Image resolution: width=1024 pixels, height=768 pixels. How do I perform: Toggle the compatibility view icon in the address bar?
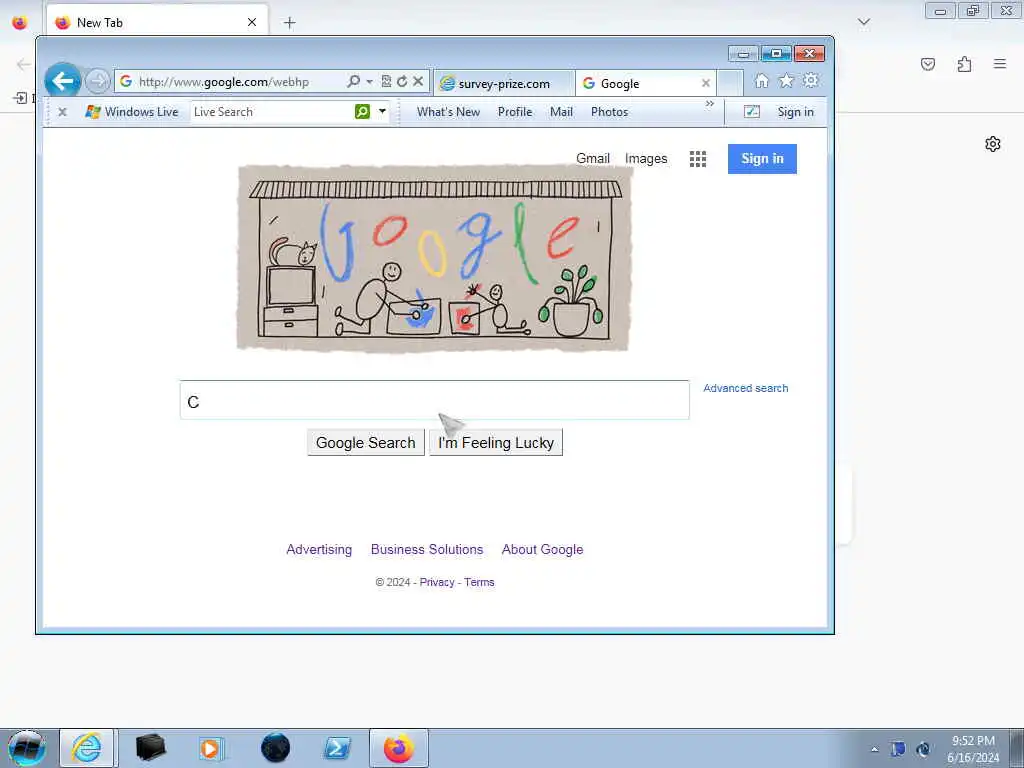pos(386,82)
